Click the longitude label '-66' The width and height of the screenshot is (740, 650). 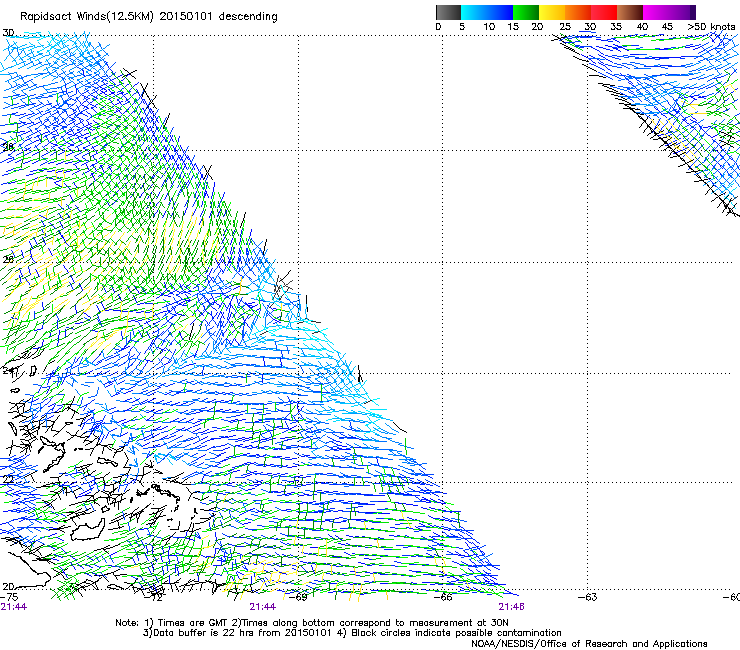443,597
